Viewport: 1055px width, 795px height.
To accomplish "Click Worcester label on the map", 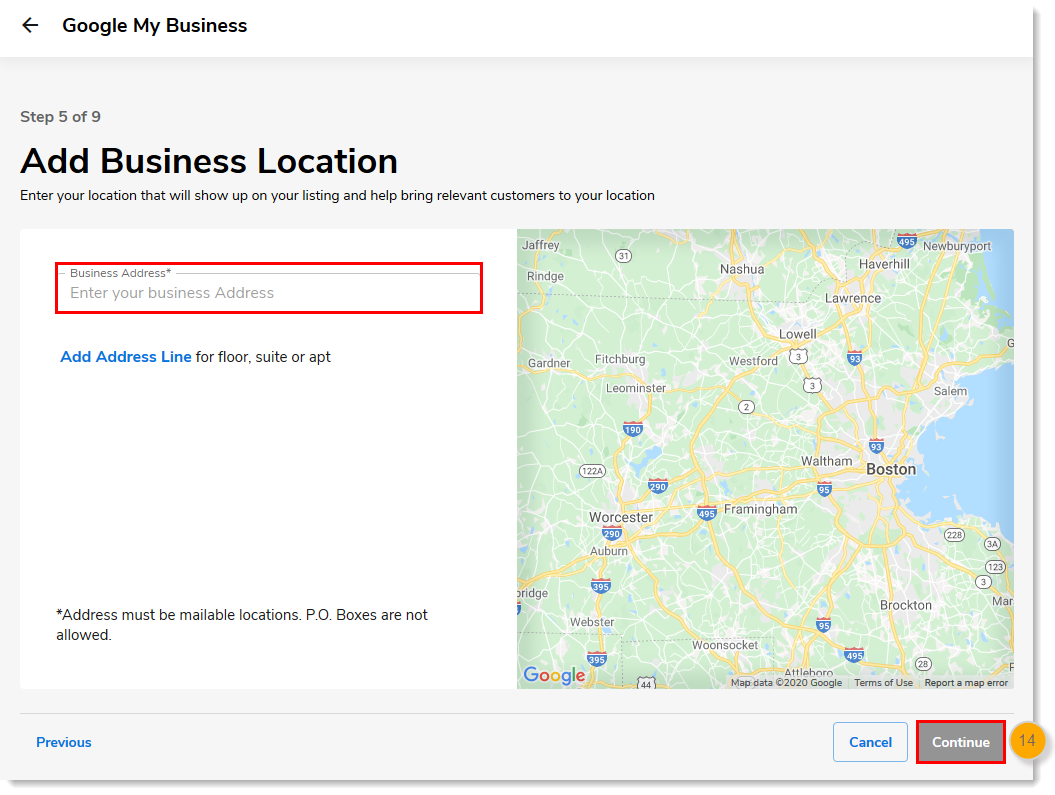I will (620, 517).
